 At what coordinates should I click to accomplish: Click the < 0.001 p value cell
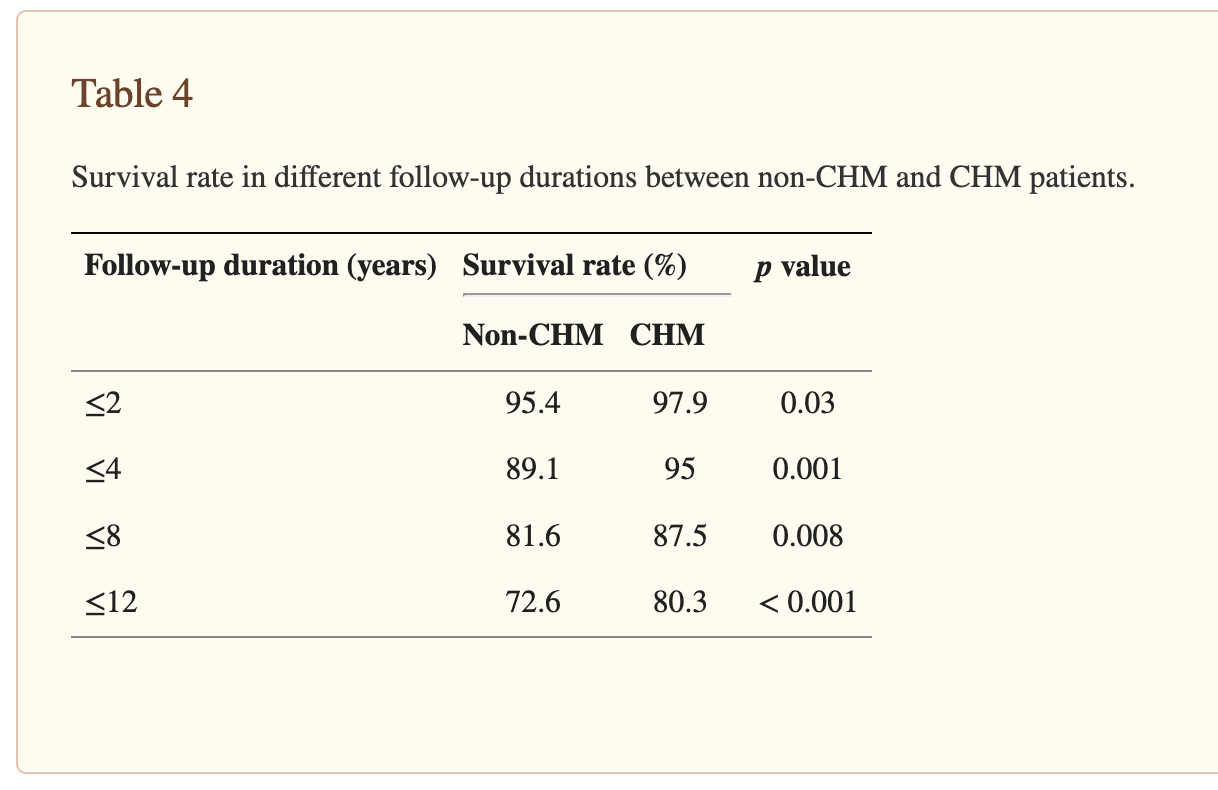[x=807, y=602]
